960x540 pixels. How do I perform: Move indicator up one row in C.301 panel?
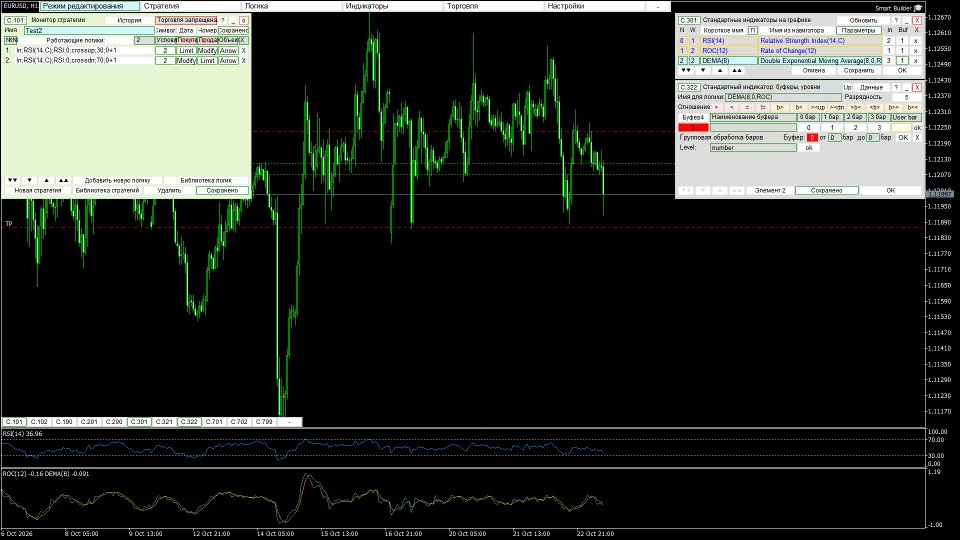pyautogui.click(x=720, y=70)
